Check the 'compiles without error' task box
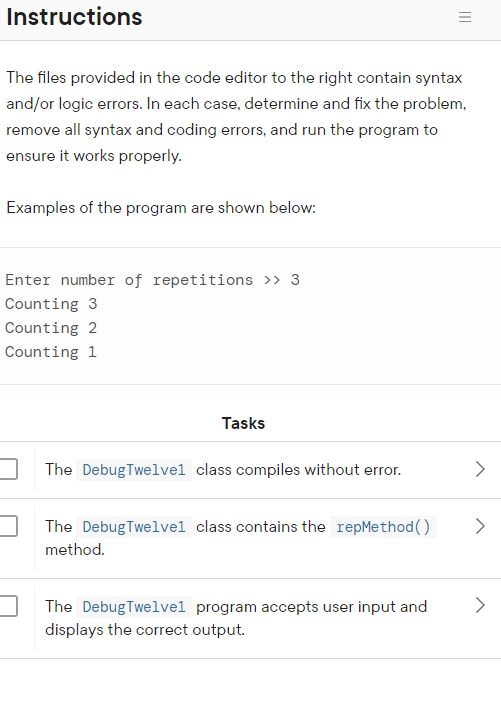501x727 pixels. [x=9, y=469]
